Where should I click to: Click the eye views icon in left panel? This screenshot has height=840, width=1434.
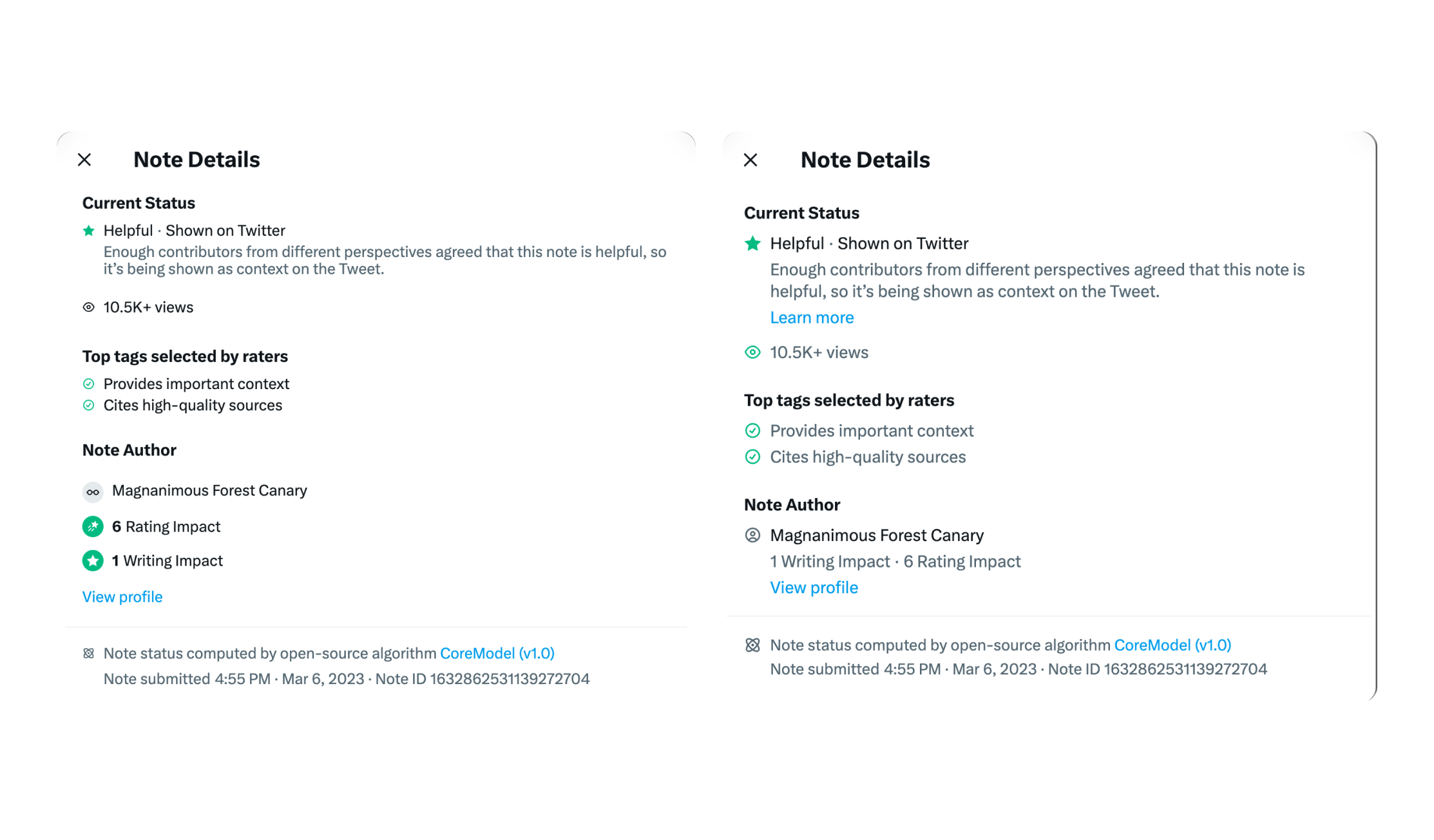pos(89,307)
